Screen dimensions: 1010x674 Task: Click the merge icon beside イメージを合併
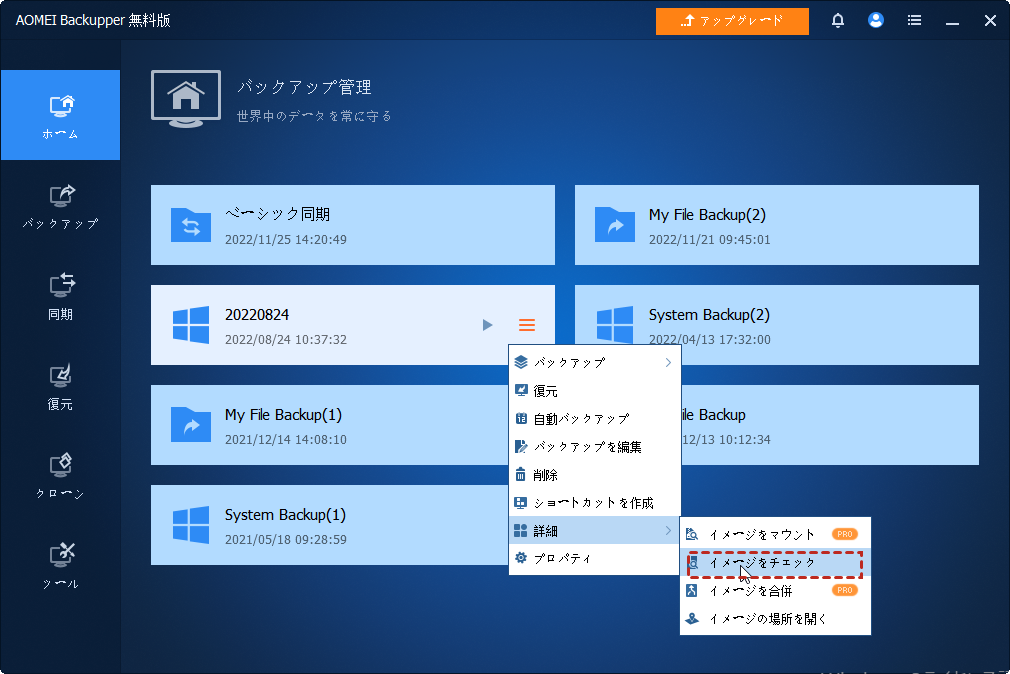[x=692, y=590]
